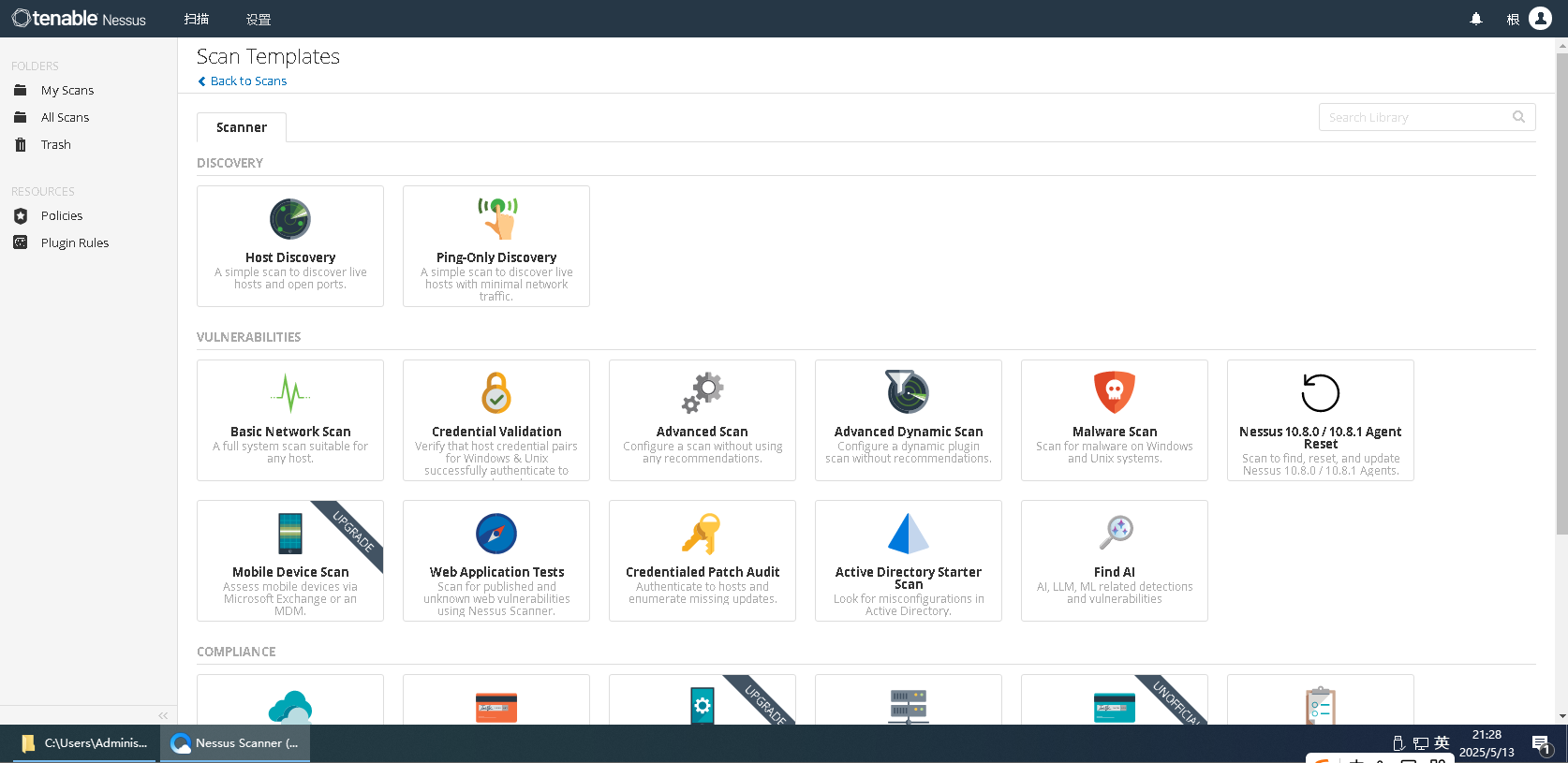Click the Find AI title text
The width and height of the screenshot is (1568, 763).
(x=1115, y=572)
